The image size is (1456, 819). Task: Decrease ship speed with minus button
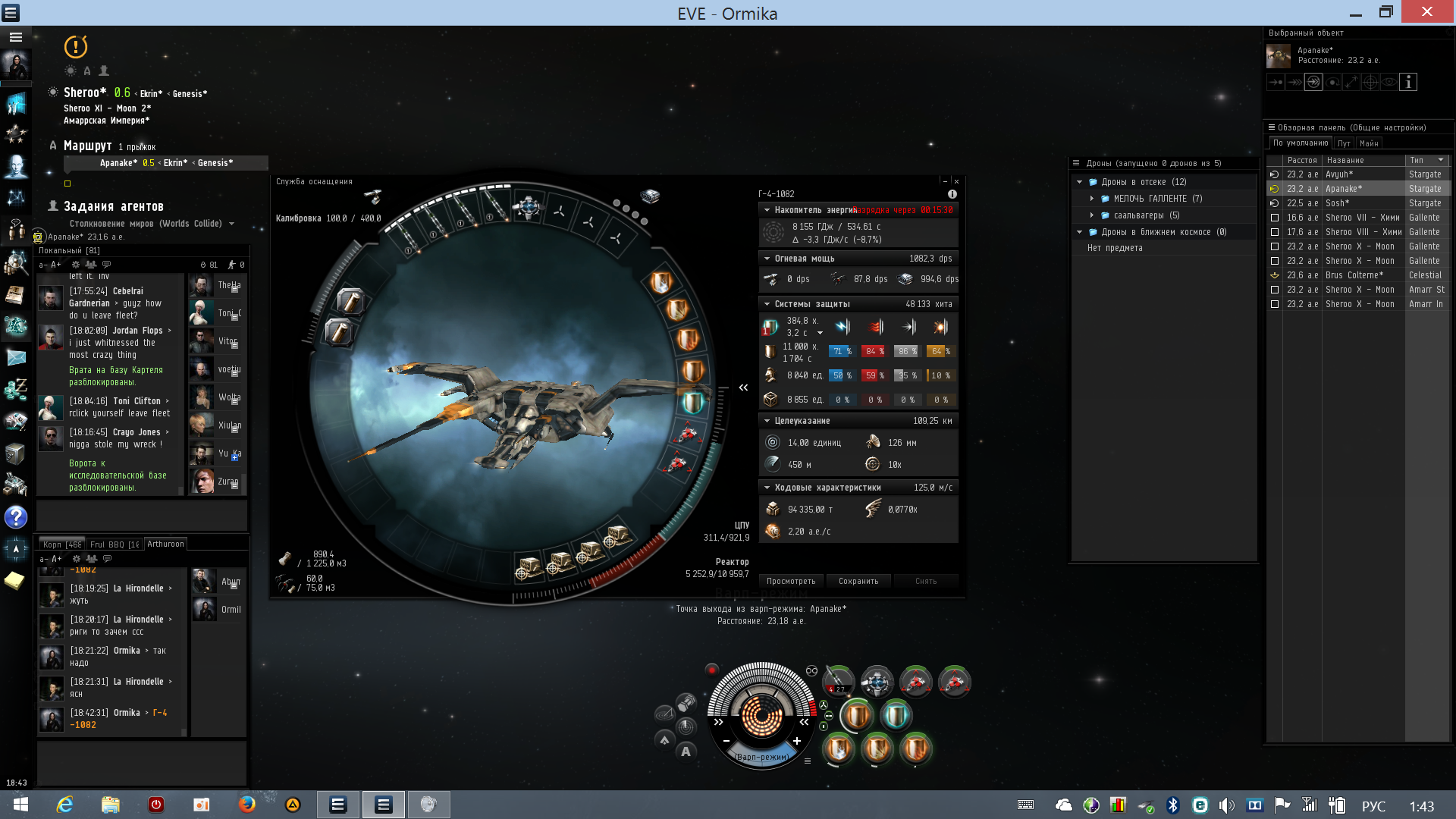[x=726, y=741]
